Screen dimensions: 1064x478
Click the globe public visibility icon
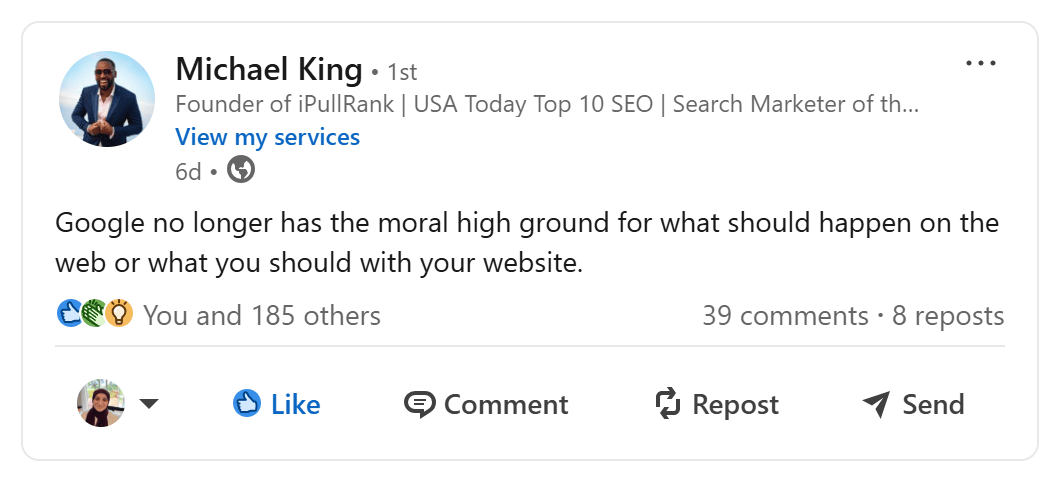(241, 170)
